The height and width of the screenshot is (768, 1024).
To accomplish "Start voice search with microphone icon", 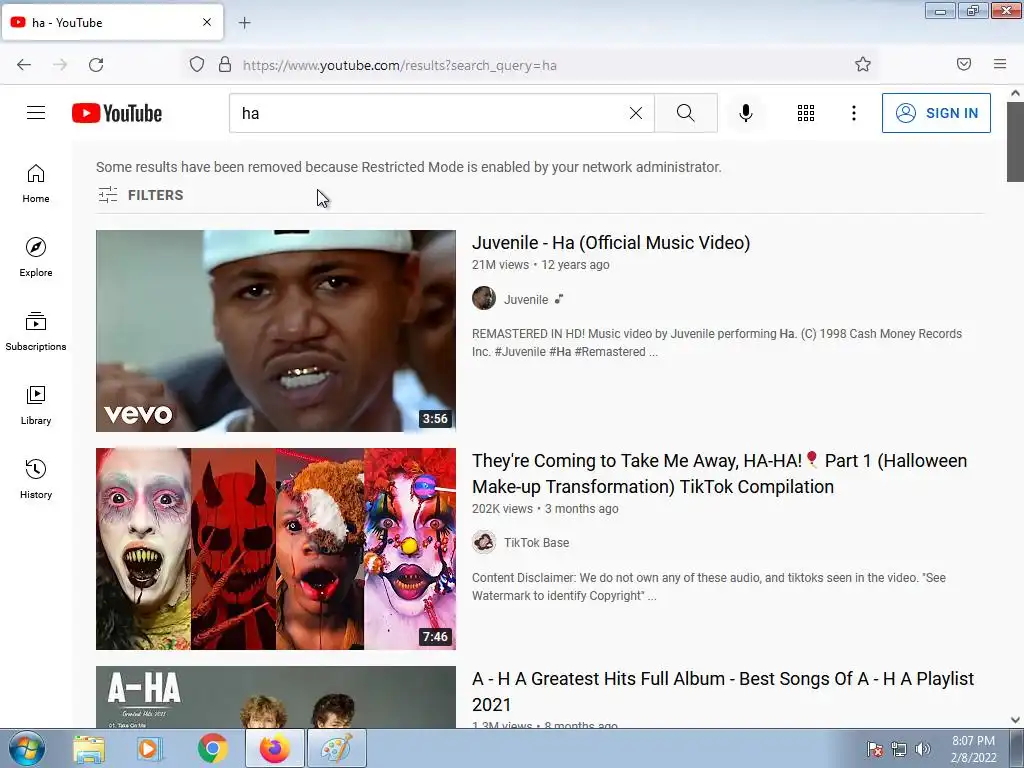I will click(746, 113).
